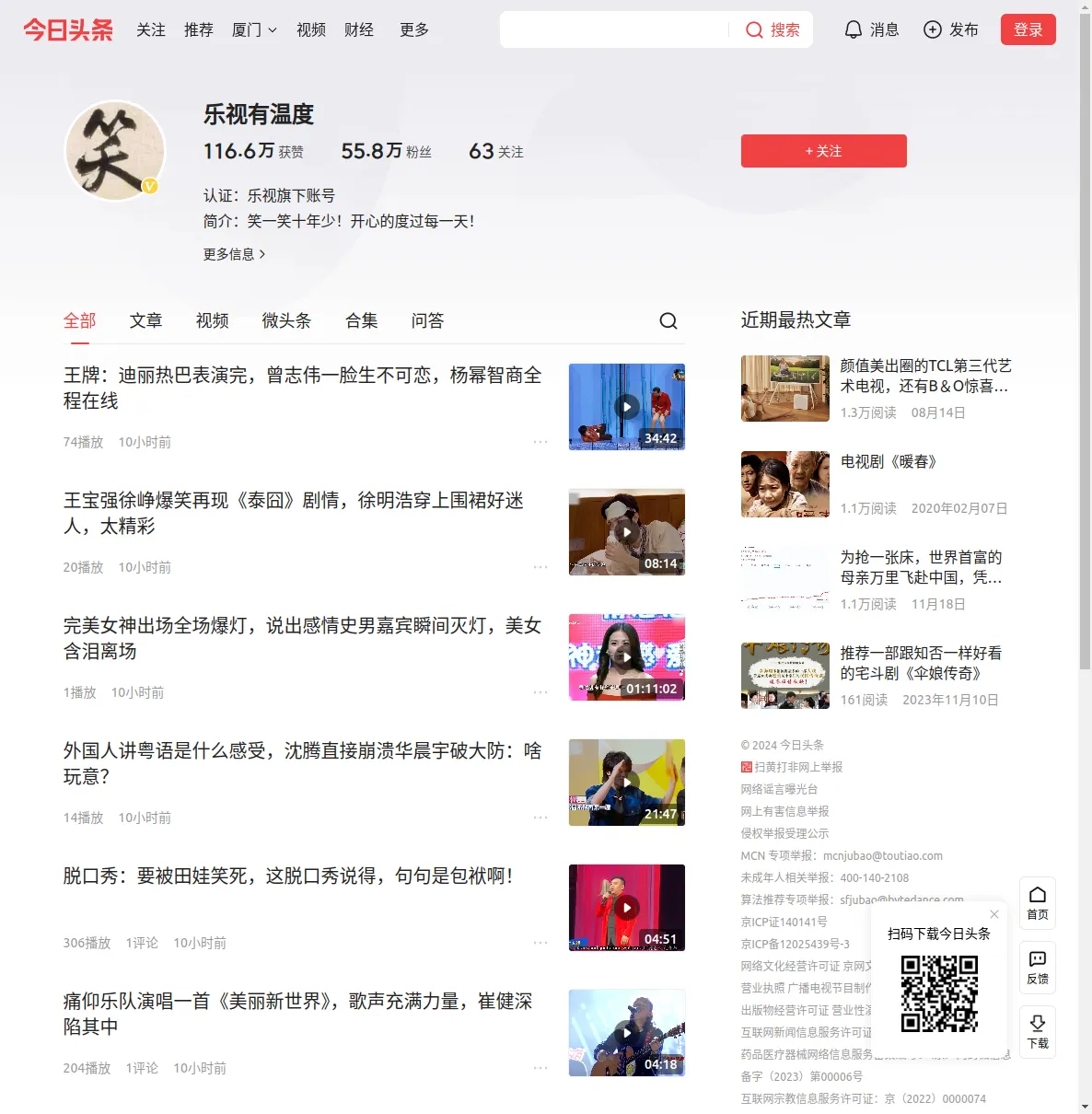
Task: Open more options for 王宝强徐峥 post
Action: tap(540, 567)
